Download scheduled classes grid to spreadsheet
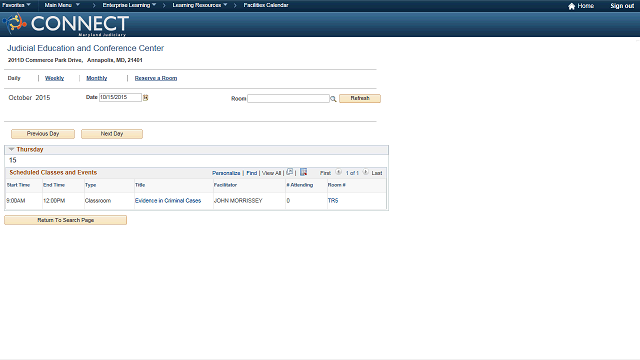640x360 pixels. pos(303,172)
